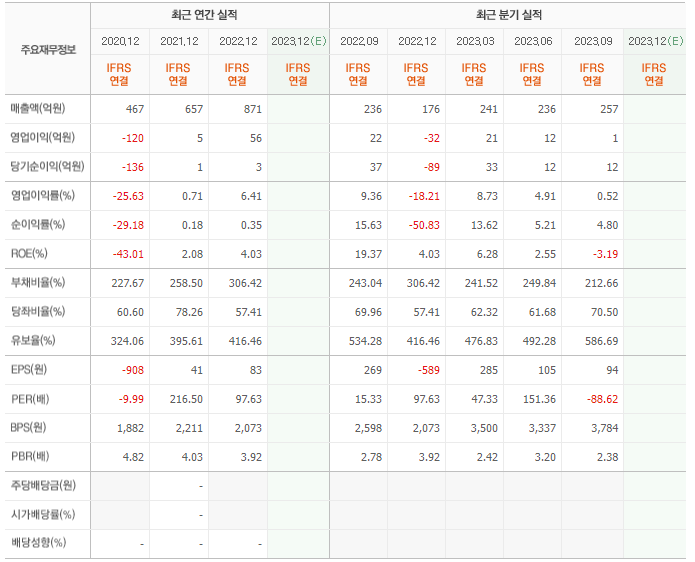This screenshot has width=695, height=562.
Task: Select the 부채비율(%) row label
Action: 38,282
